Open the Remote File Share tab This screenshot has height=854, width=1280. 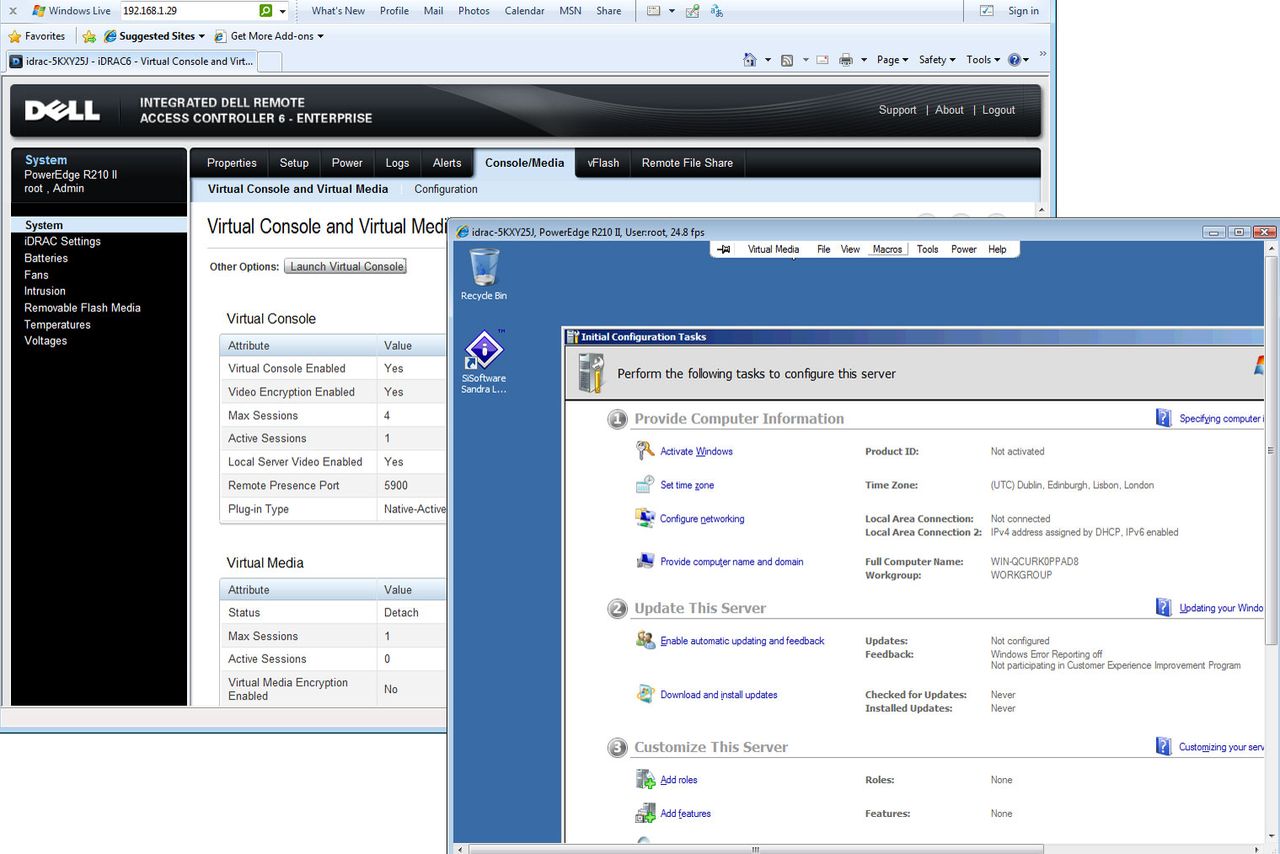point(687,163)
